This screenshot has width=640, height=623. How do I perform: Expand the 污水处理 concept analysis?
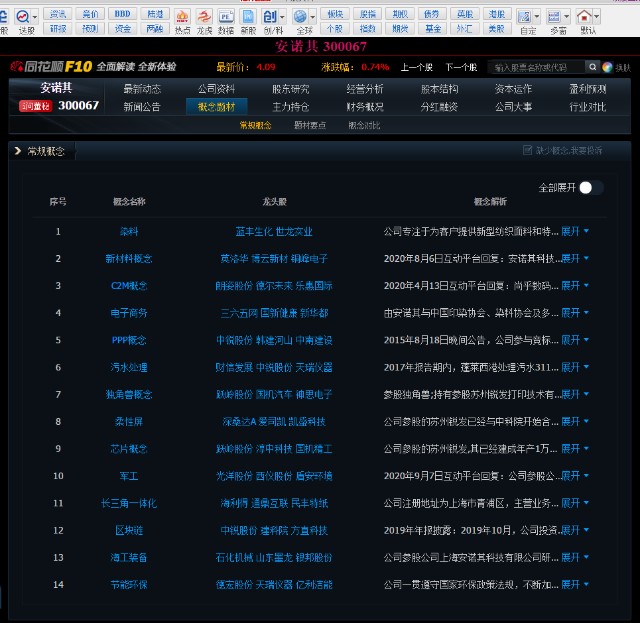pyautogui.click(x=575, y=367)
